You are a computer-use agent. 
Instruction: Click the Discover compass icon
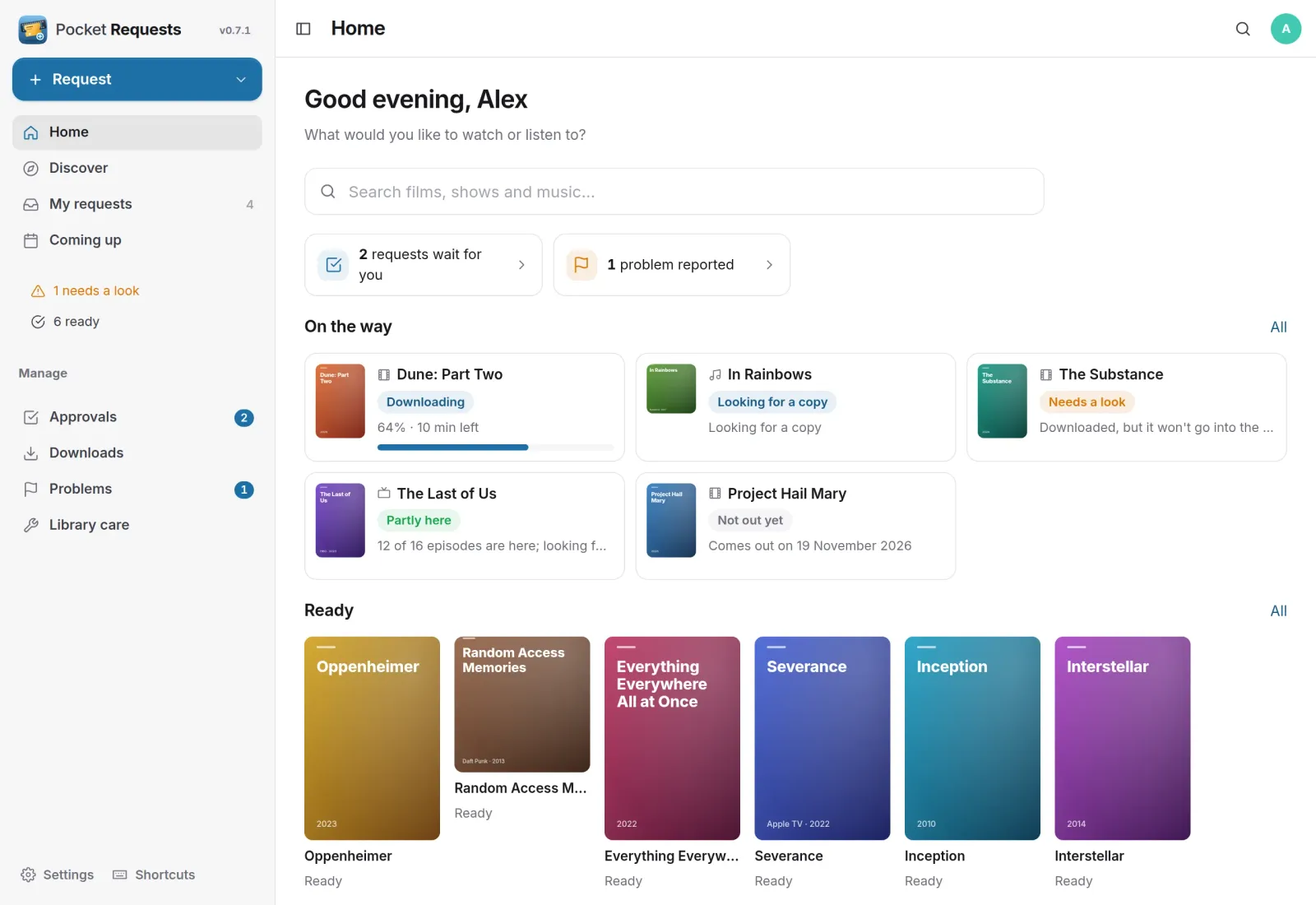31,169
